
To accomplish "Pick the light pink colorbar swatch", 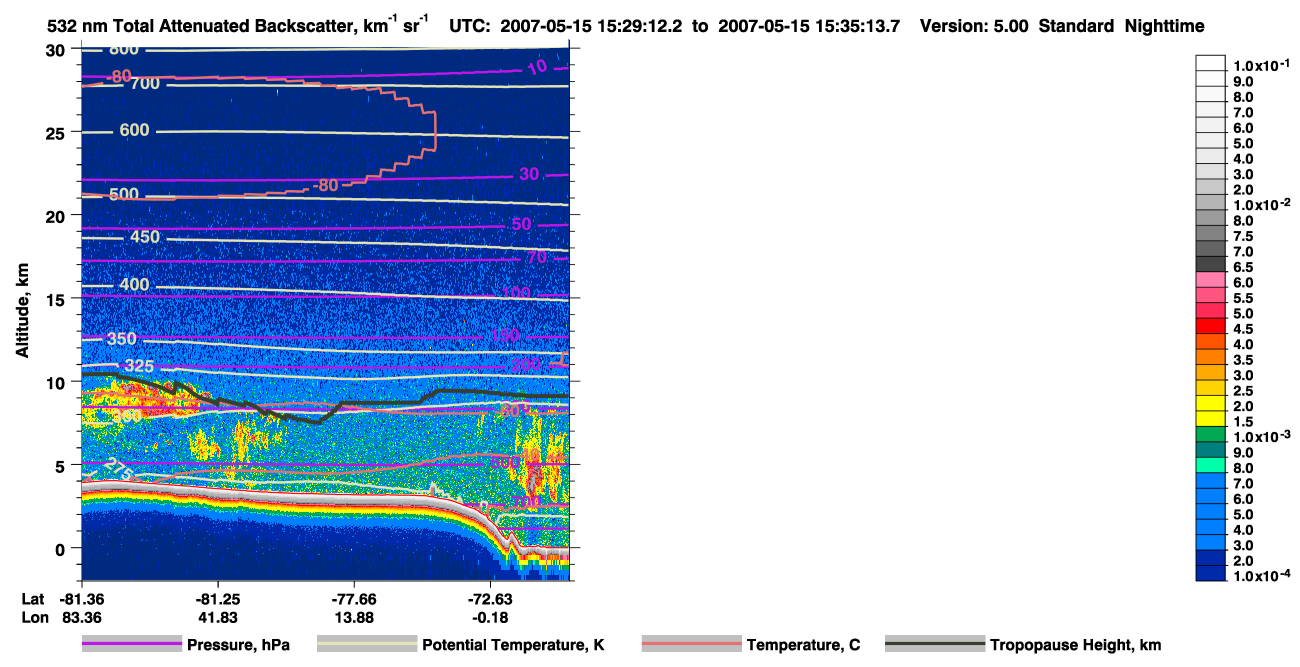I will 1211,279.
